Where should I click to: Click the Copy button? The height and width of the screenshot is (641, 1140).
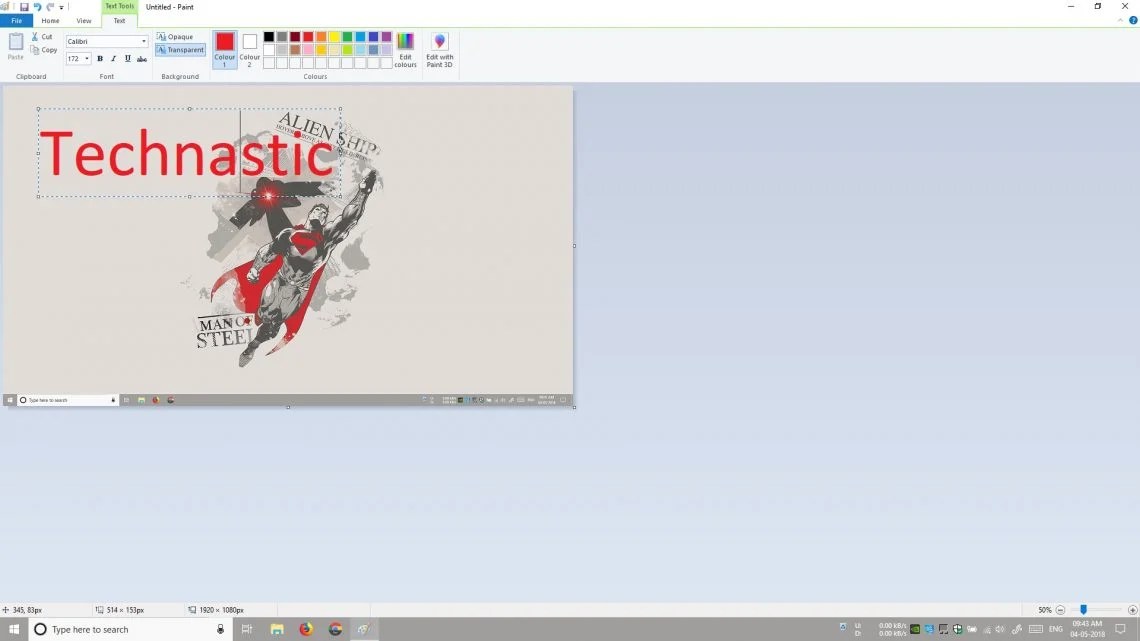pos(44,50)
